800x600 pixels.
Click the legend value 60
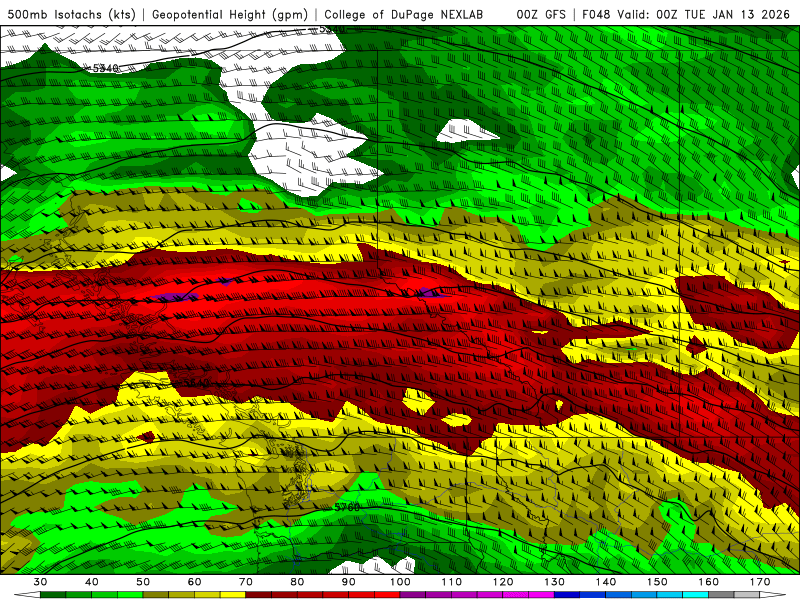tap(194, 582)
